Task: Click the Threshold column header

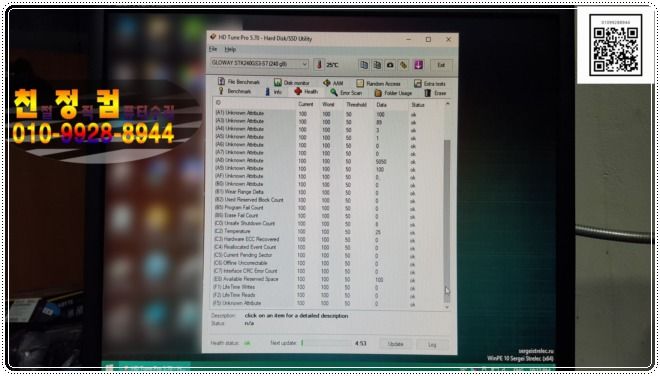Action: [356, 104]
